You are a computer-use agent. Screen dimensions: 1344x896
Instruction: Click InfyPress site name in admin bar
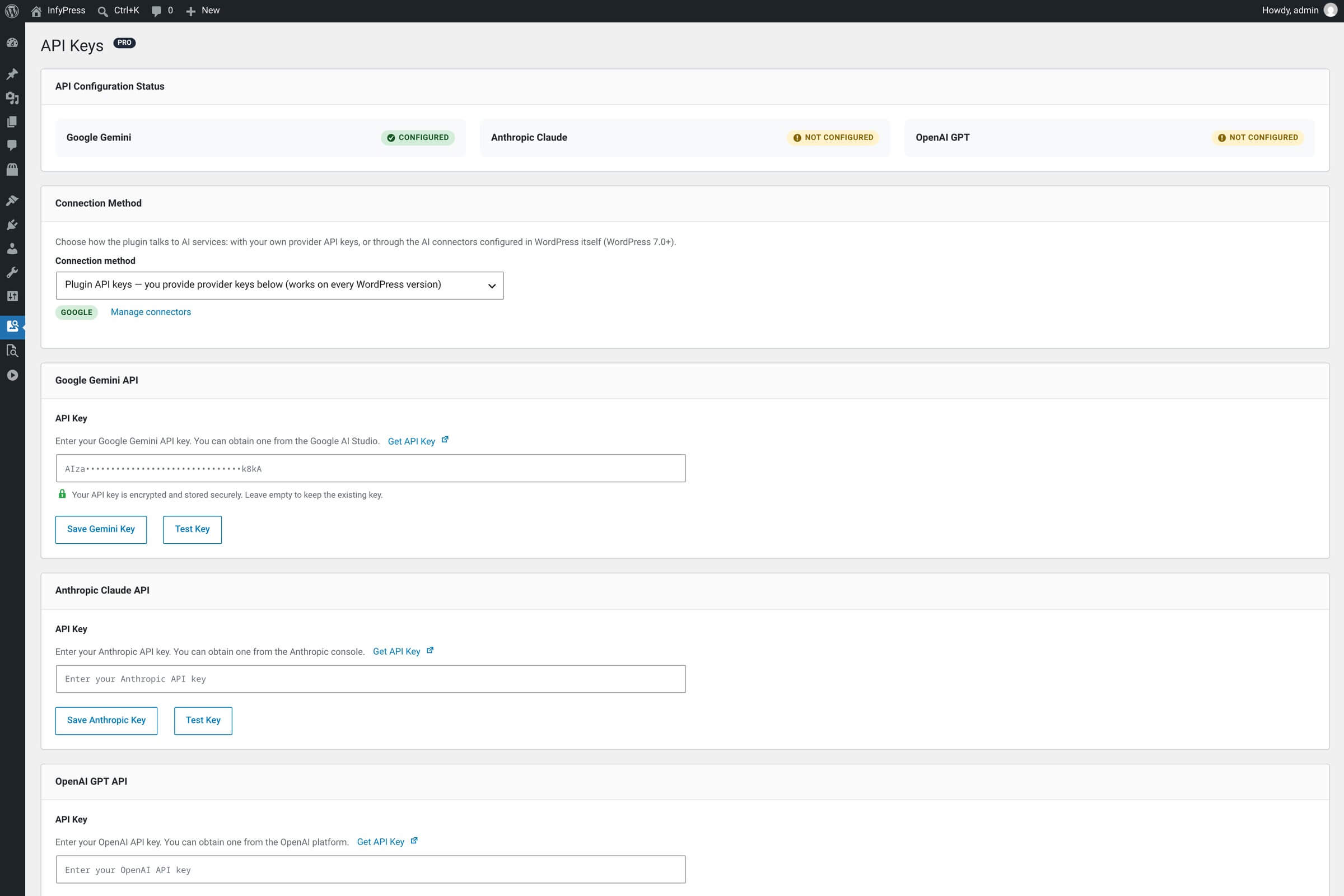(x=66, y=10)
